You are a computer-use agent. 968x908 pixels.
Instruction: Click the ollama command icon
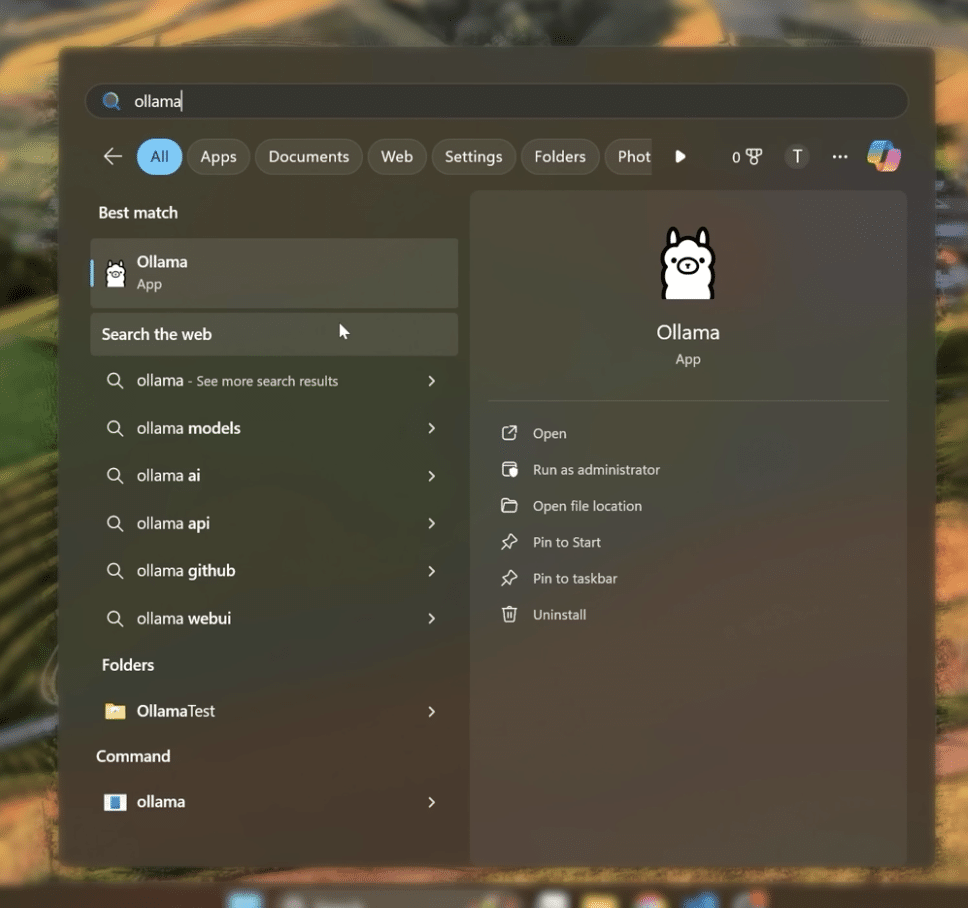coord(115,802)
